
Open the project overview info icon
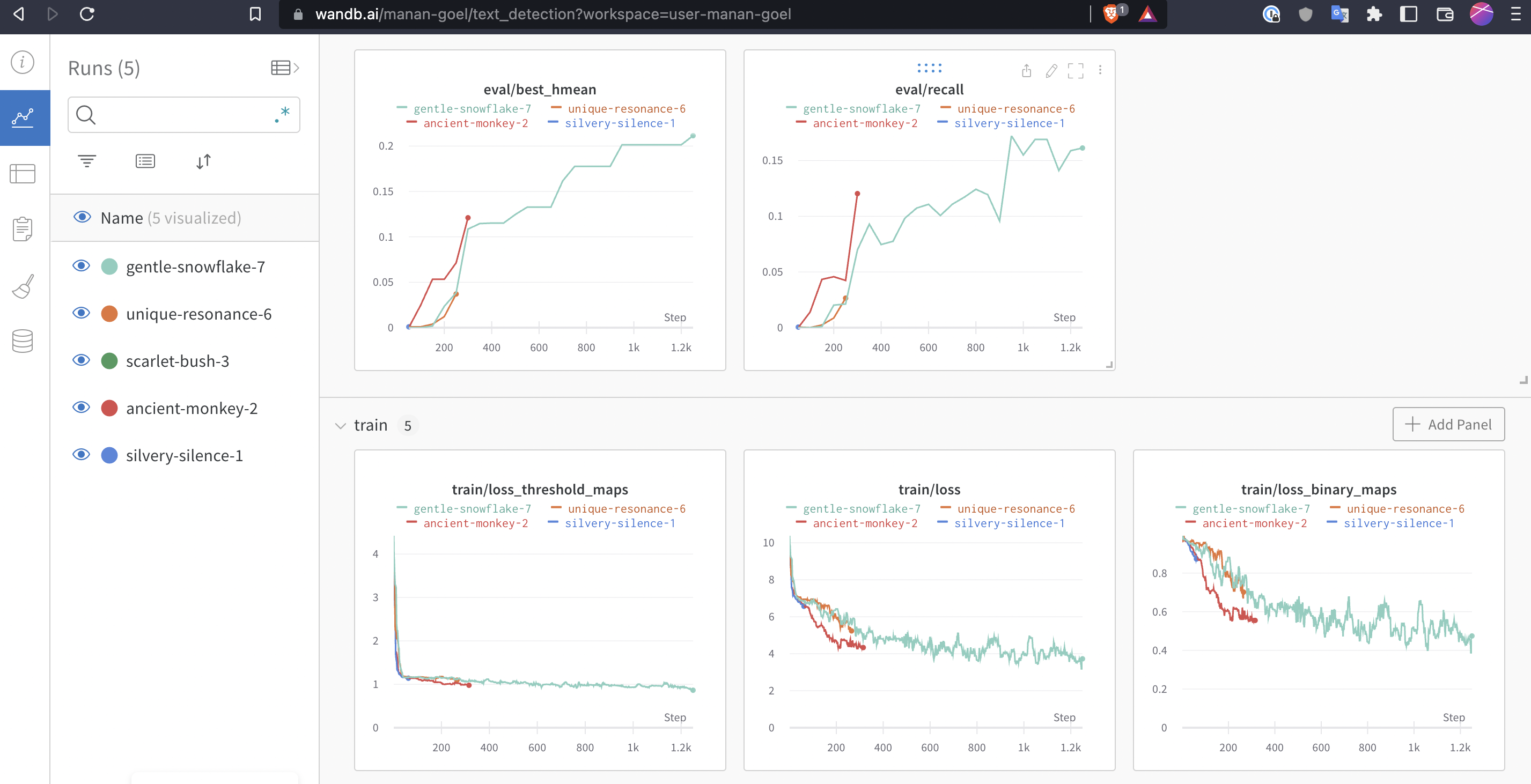23,62
